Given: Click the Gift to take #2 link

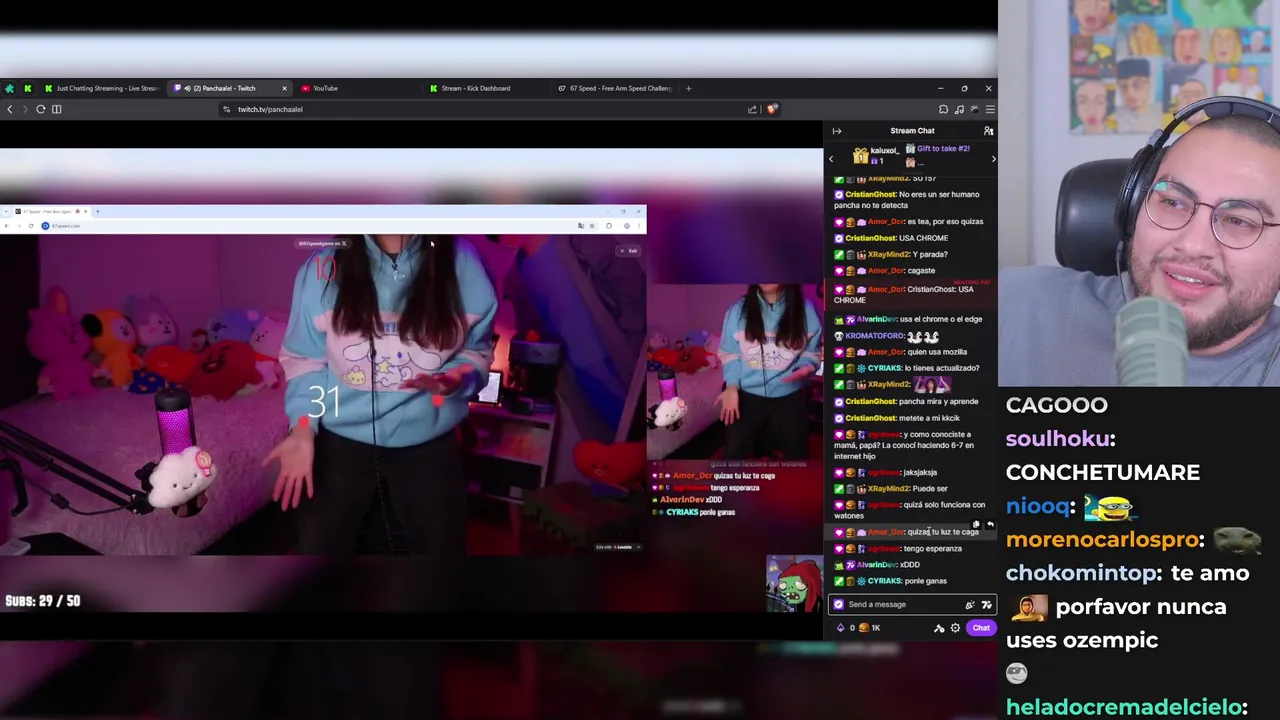Looking at the screenshot, I should [x=943, y=148].
